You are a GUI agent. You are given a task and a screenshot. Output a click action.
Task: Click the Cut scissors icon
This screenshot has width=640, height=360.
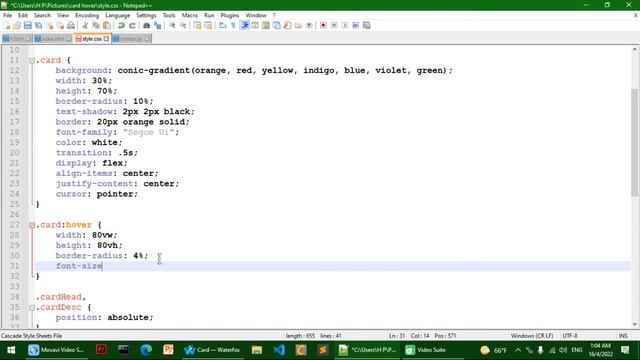pos(85,25)
